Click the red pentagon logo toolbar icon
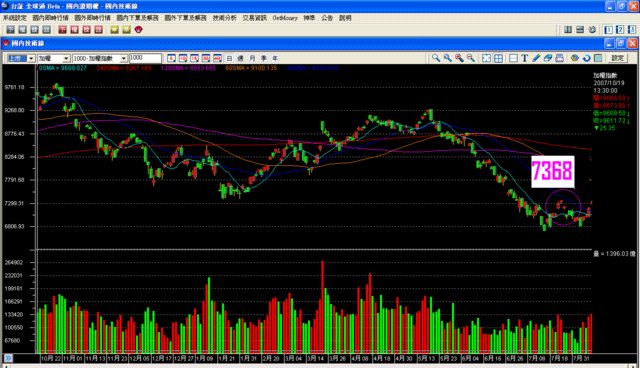 (x=139, y=29)
